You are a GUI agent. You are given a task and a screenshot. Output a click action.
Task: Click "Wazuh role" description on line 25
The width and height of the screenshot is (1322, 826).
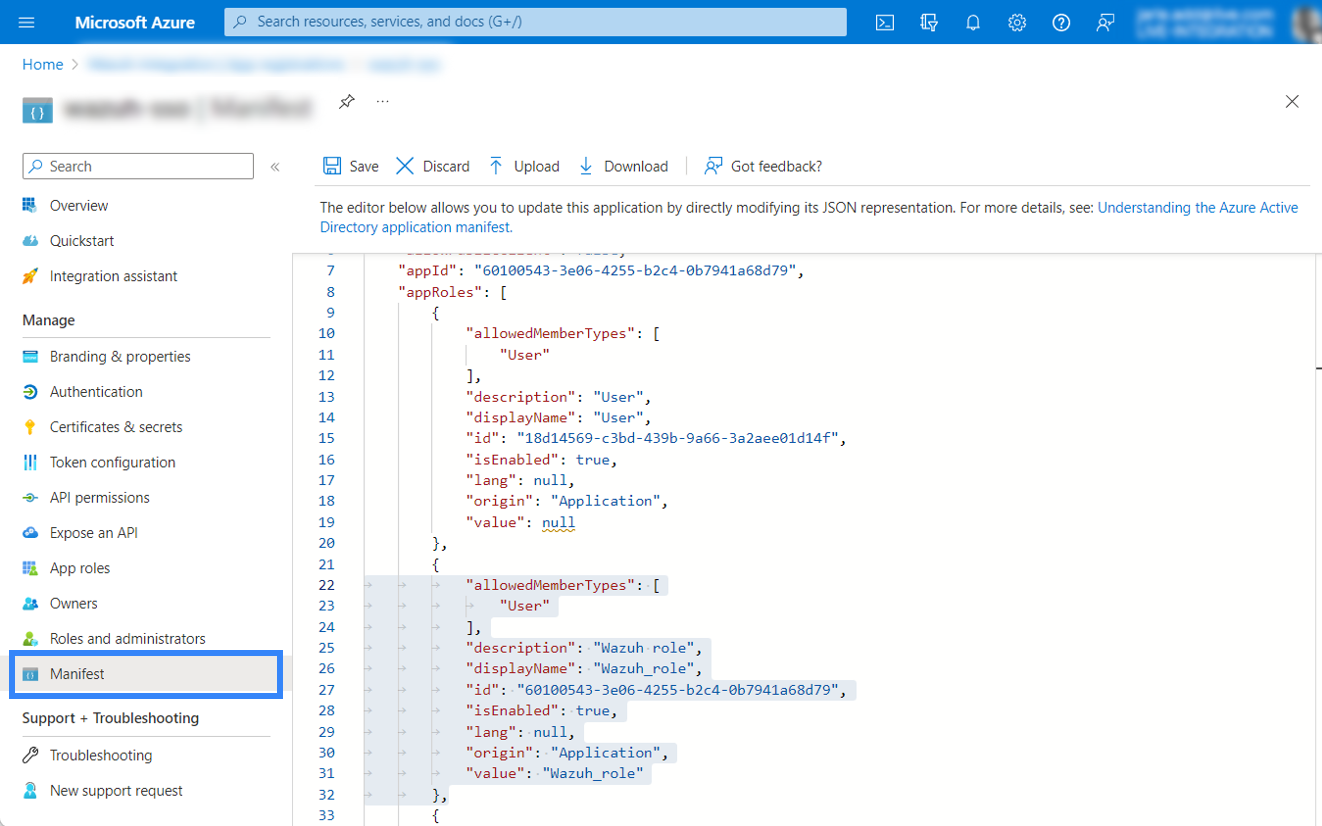646,648
